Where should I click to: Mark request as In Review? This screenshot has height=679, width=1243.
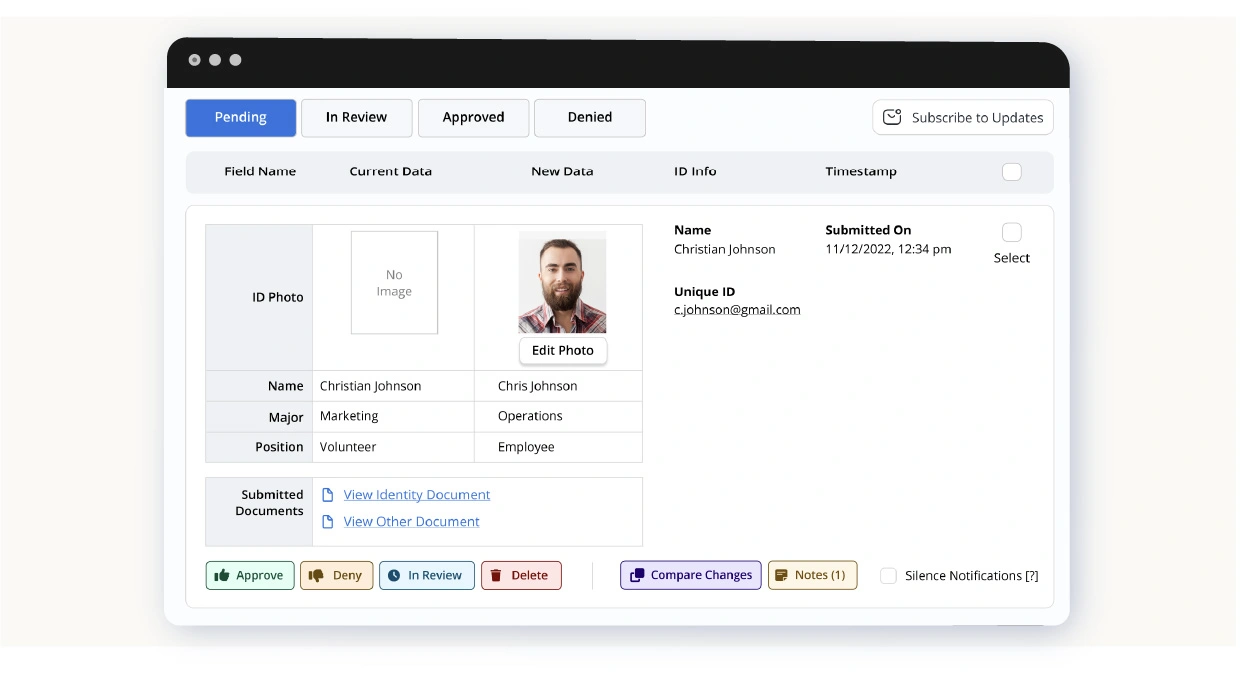coord(427,575)
